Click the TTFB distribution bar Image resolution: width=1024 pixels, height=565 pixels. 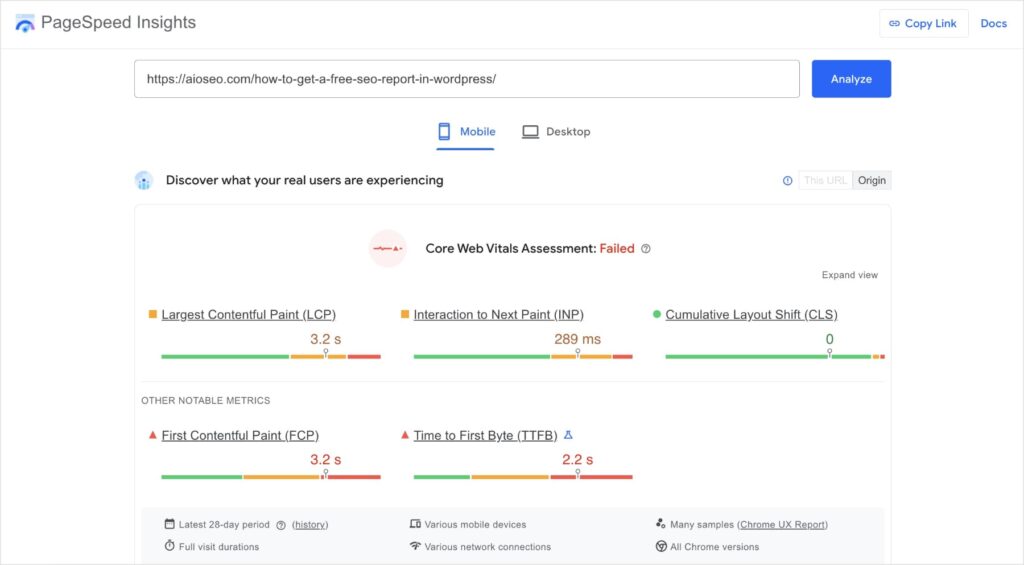point(523,477)
